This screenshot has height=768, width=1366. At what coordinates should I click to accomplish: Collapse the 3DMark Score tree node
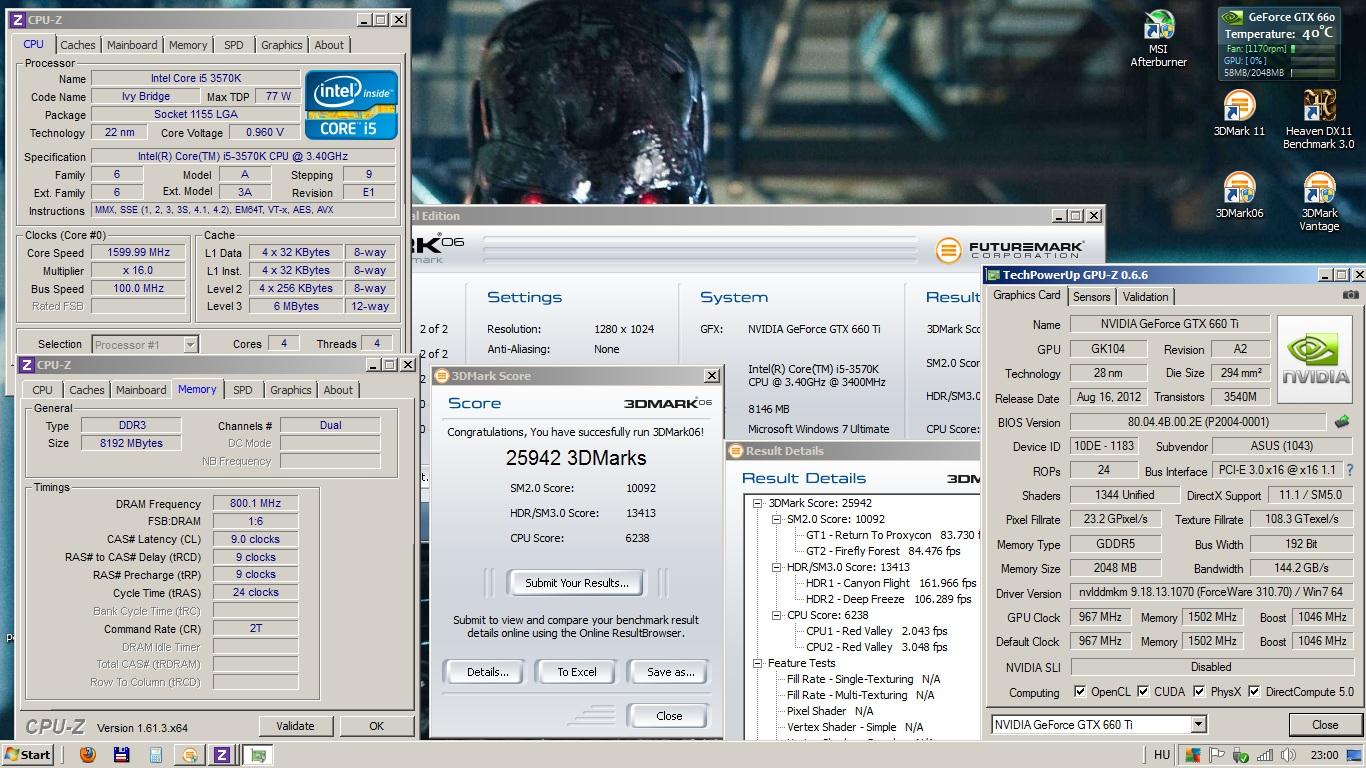pyautogui.click(x=759, y=503)
